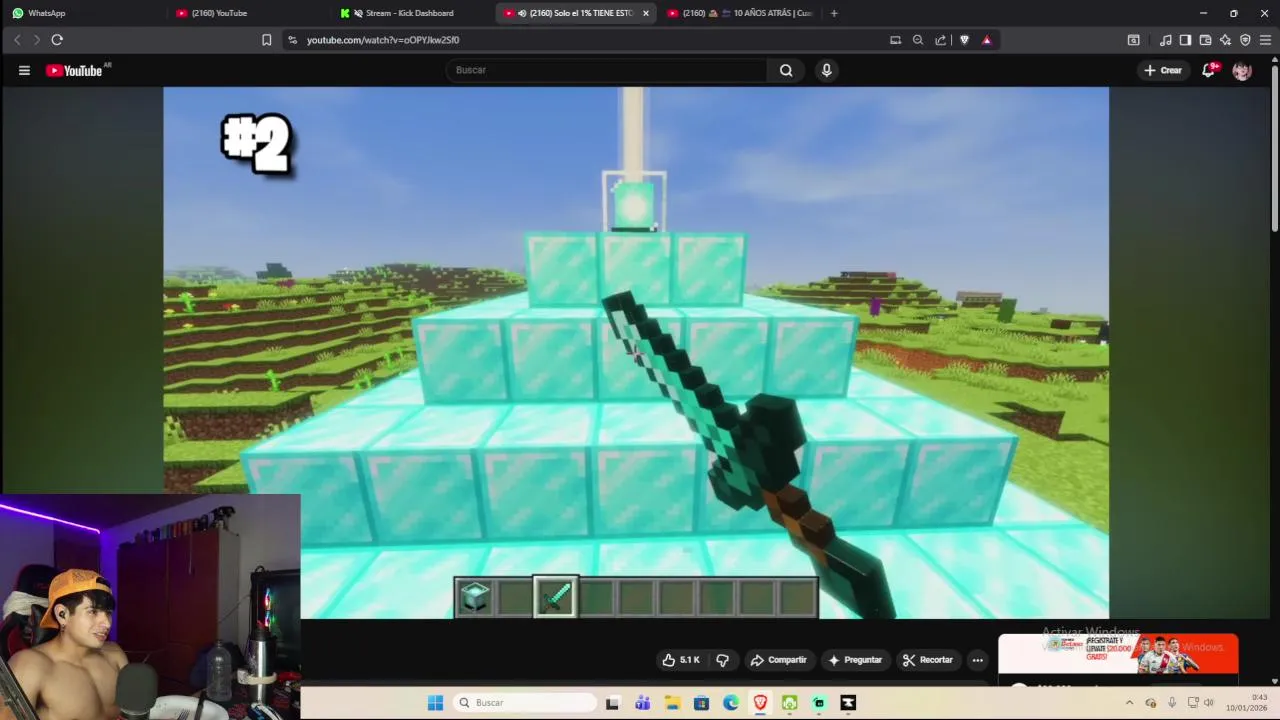Viewport: 1280px width, 720px height.
Task: Click the Windows taskbar Buscar search box
Action: click(524, 703)
